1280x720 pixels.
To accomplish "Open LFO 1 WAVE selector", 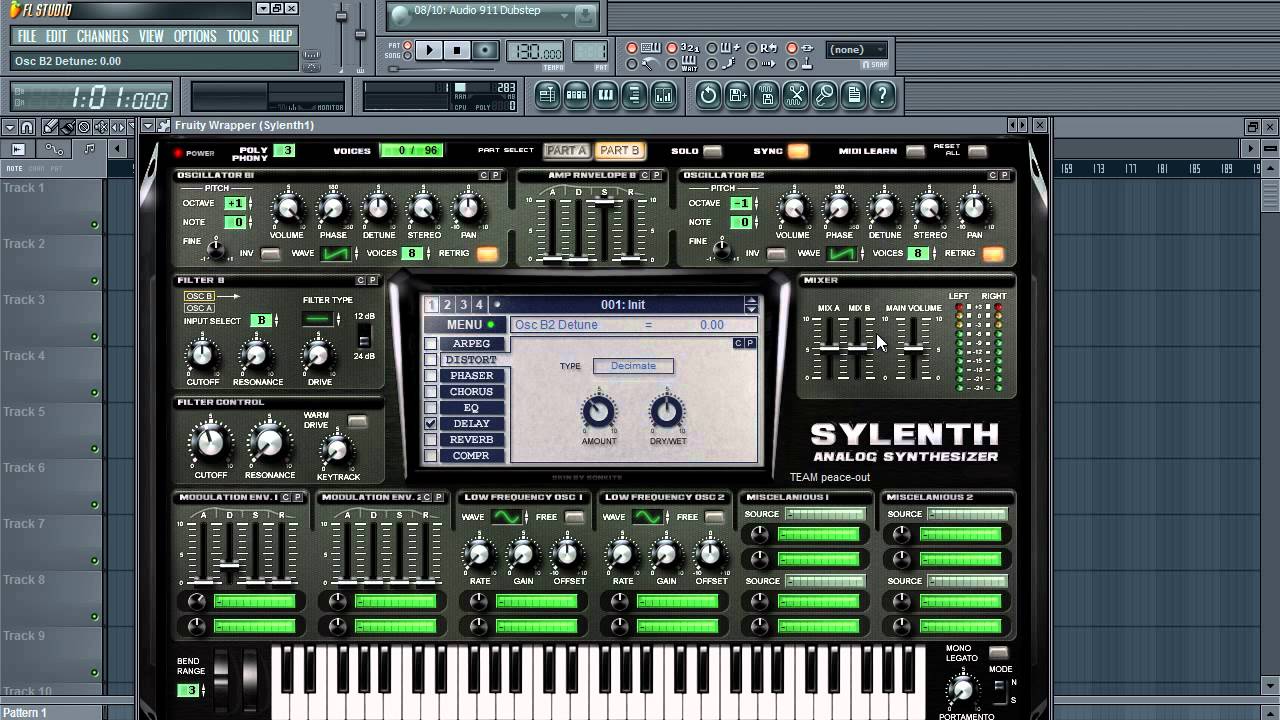I will coord(506,517).
